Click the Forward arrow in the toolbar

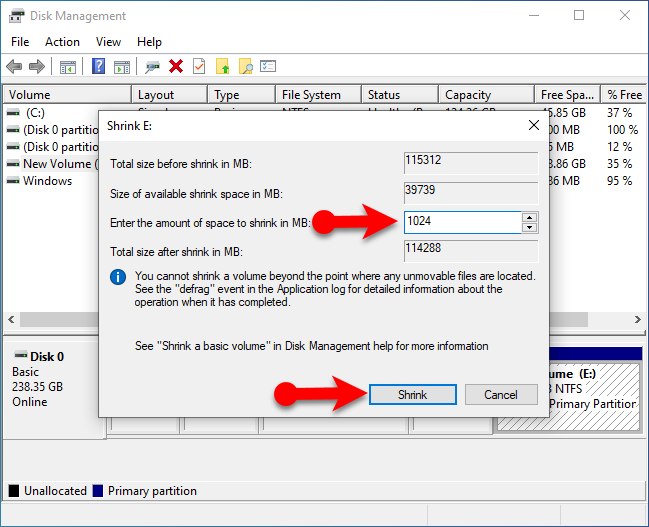tap(37, 67)
